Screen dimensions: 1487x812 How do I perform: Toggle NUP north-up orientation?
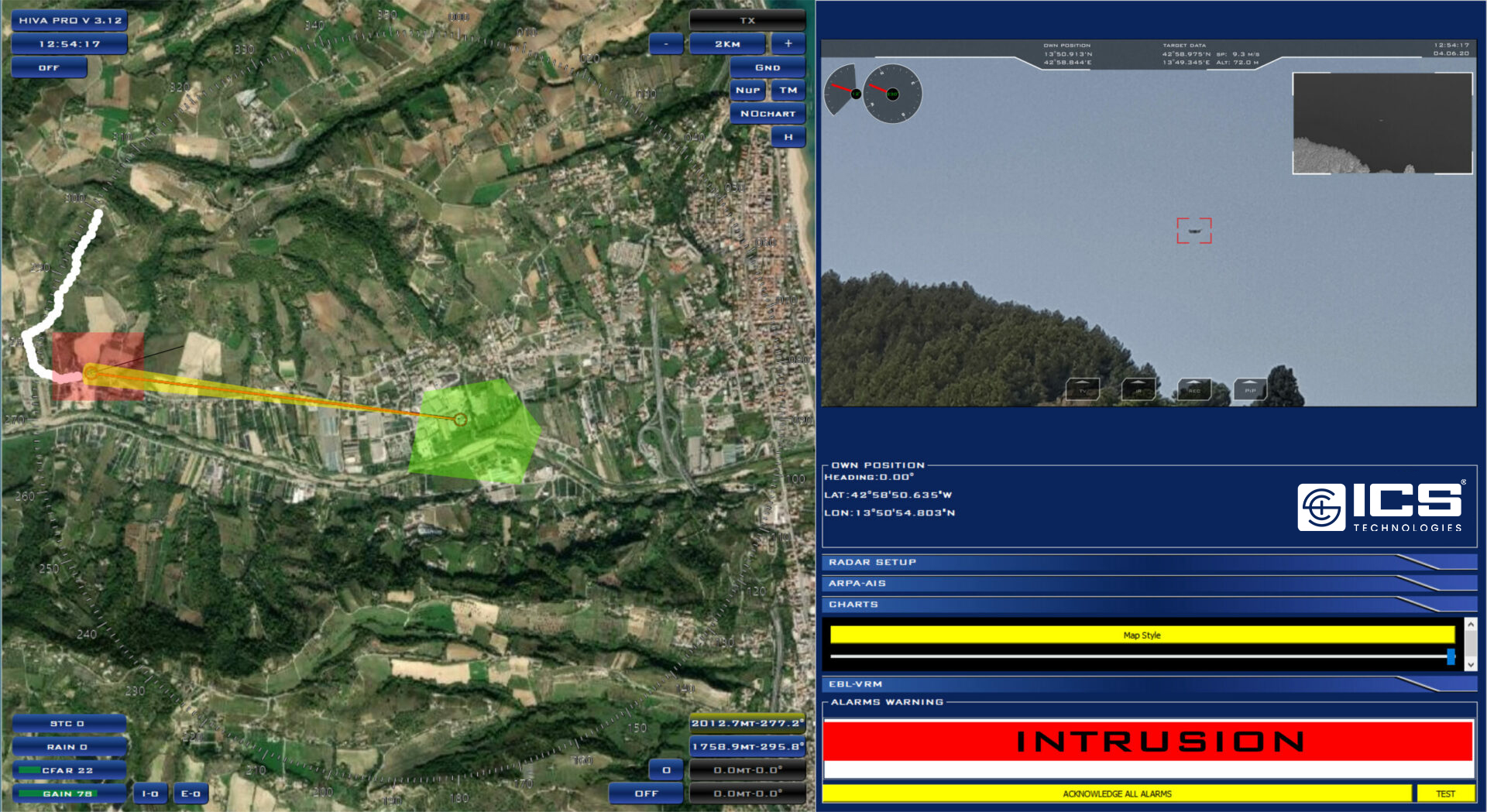click(x=748, y=91)
